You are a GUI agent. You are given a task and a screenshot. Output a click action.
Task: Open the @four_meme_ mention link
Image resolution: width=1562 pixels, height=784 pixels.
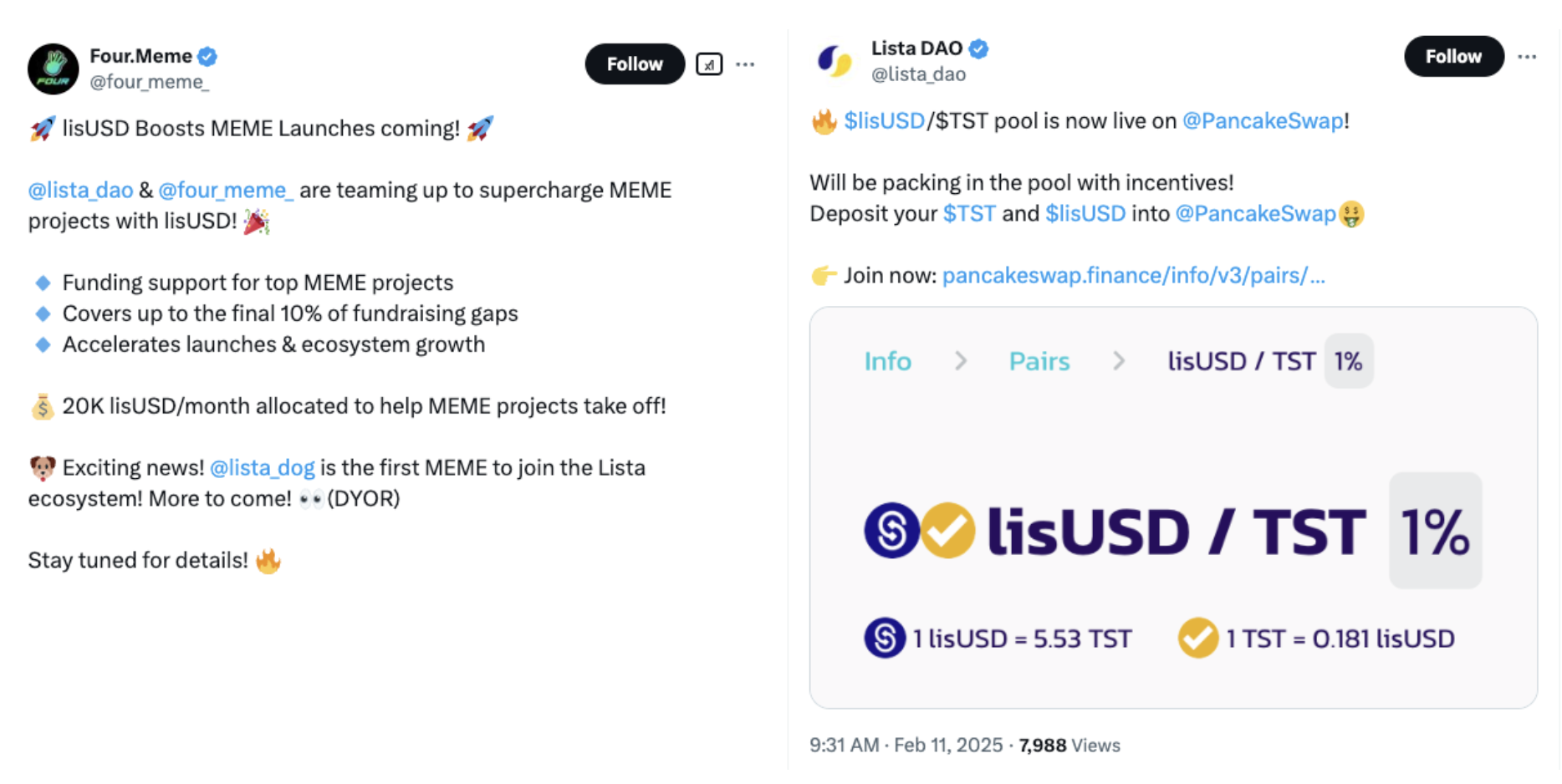[x=226, y=191]
